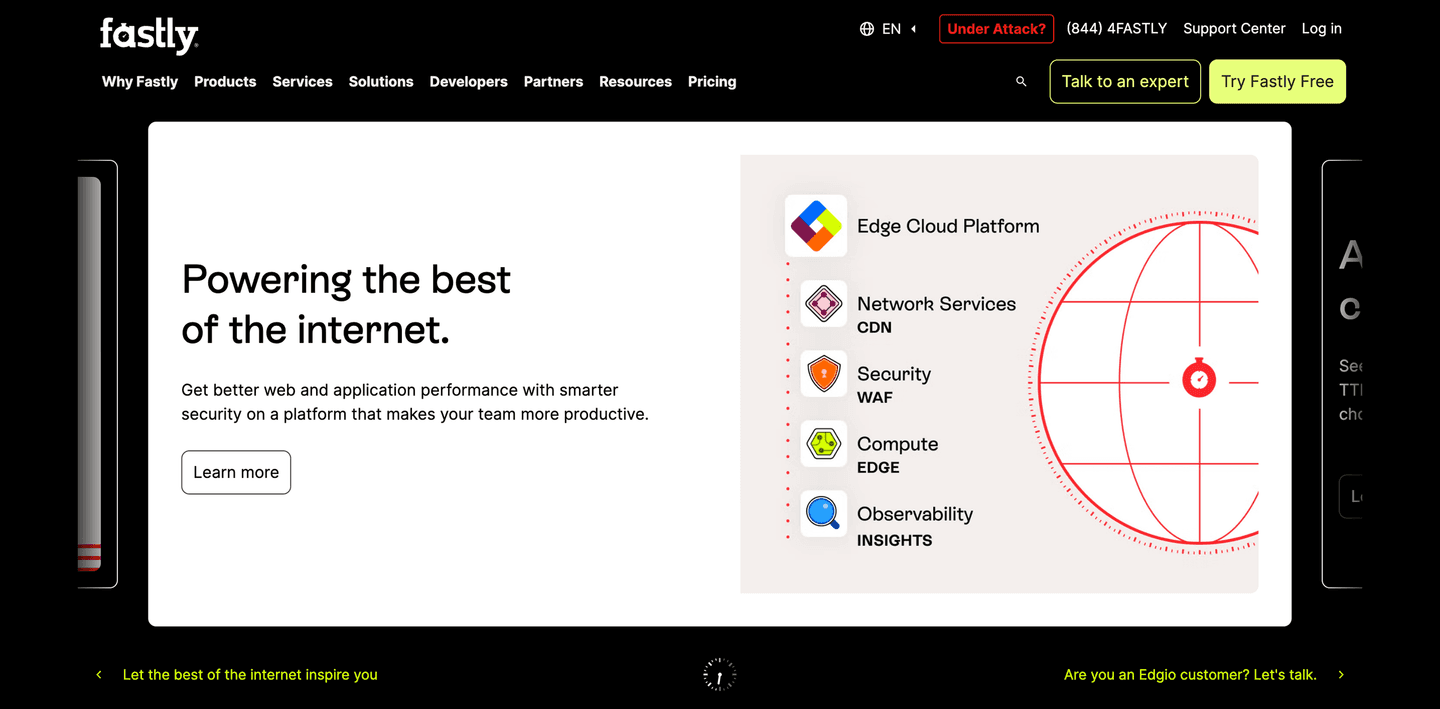The width and height of the screenshot is (1440, 709).
Task: Select the partially visible right slide card
Action: [1342, 374]
